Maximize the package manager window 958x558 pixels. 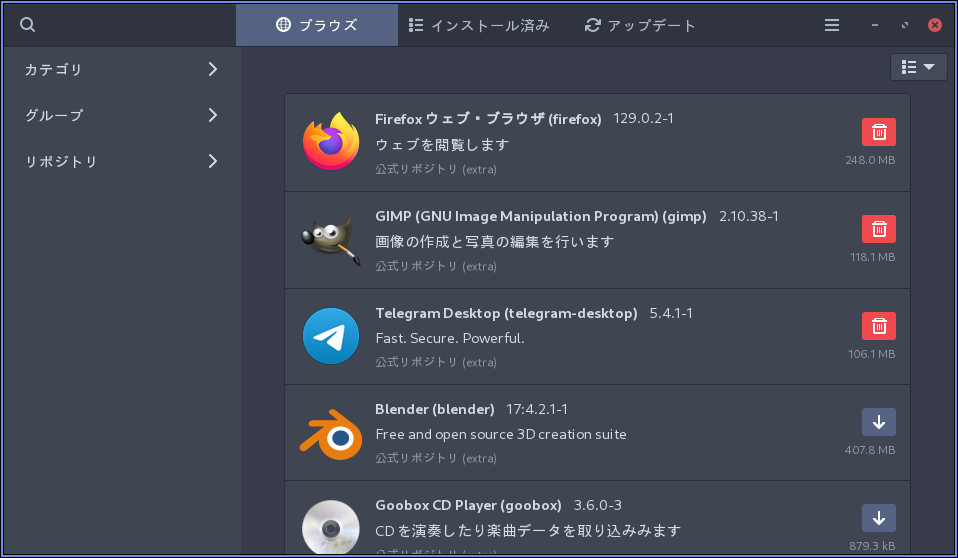point(905,25)
